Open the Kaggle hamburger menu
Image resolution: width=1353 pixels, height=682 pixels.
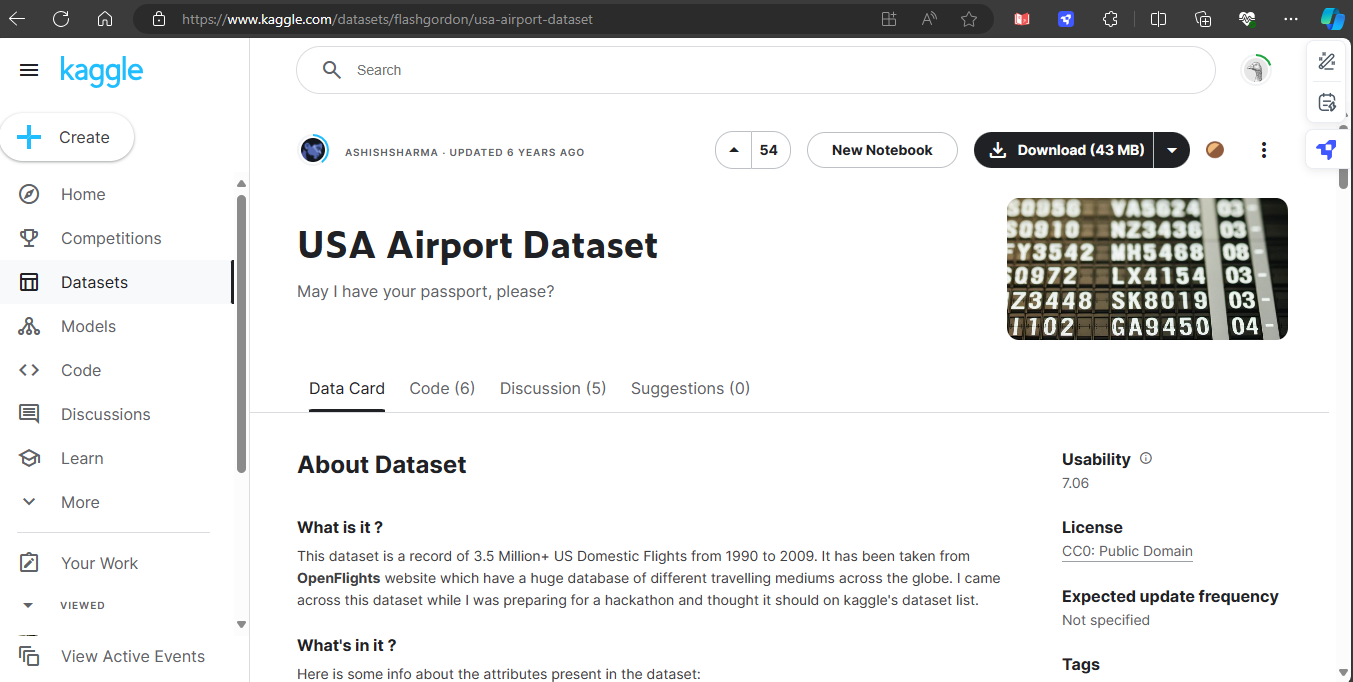tap(29, 70)
